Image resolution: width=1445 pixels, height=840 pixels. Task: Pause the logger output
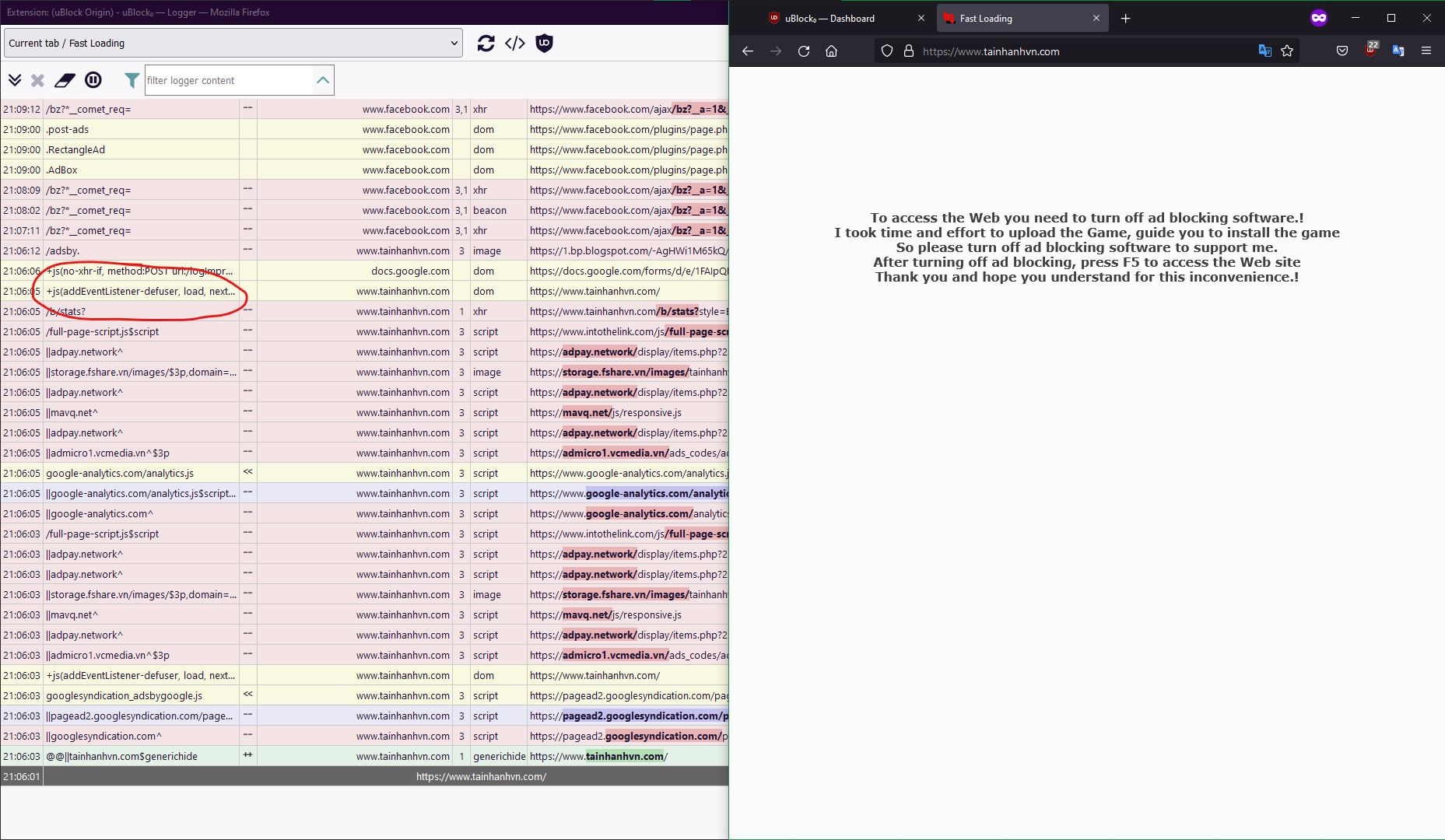[x=93, y=80]
